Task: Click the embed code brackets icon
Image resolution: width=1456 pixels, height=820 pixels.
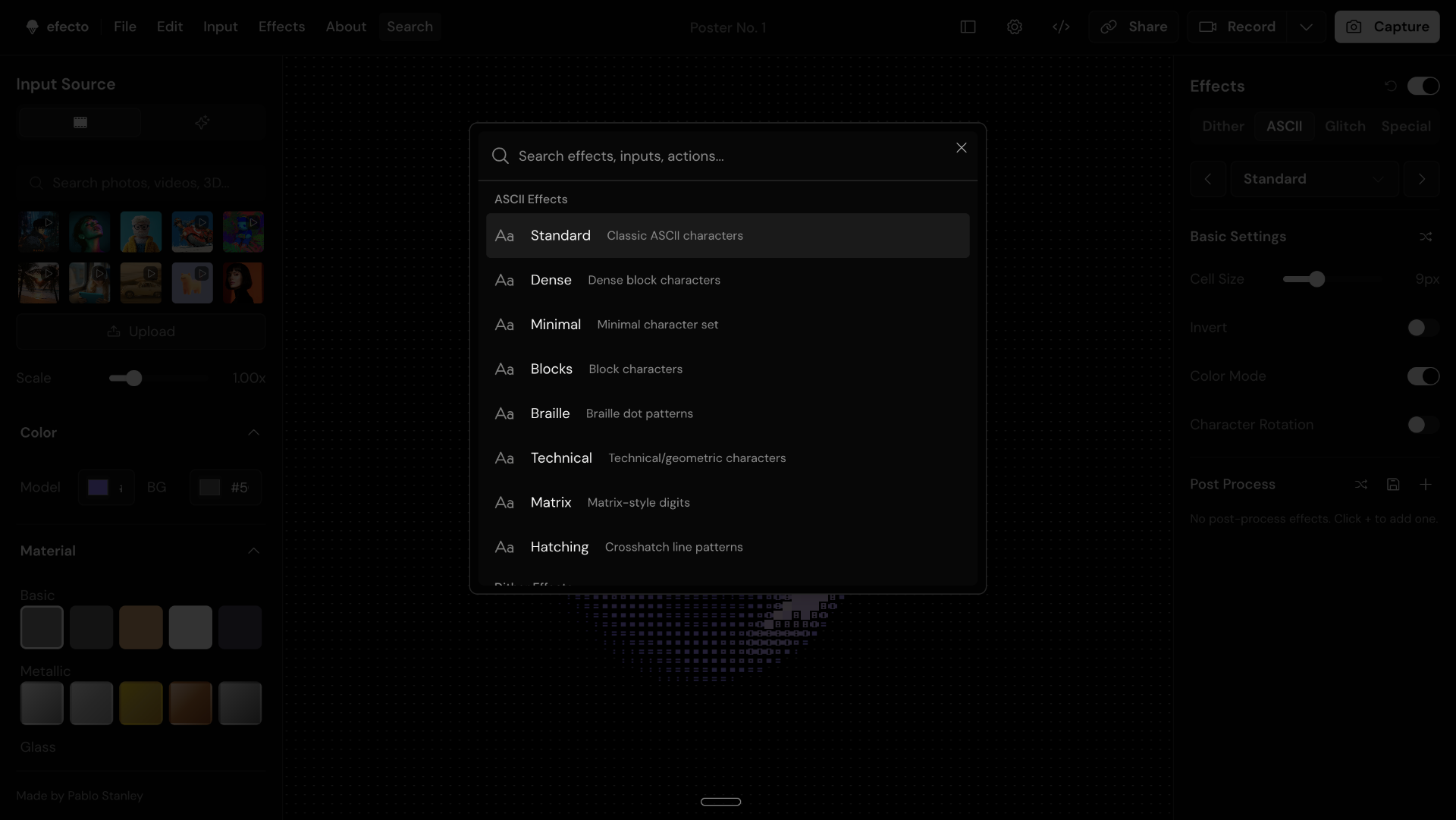Action: pyautogui.click(x=1061, y=27)
